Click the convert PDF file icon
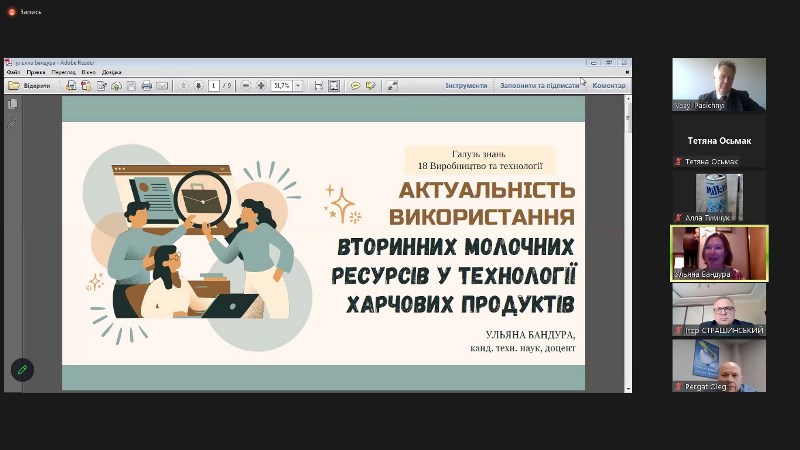Screen dimensions: 800x450 coord(86,86)
